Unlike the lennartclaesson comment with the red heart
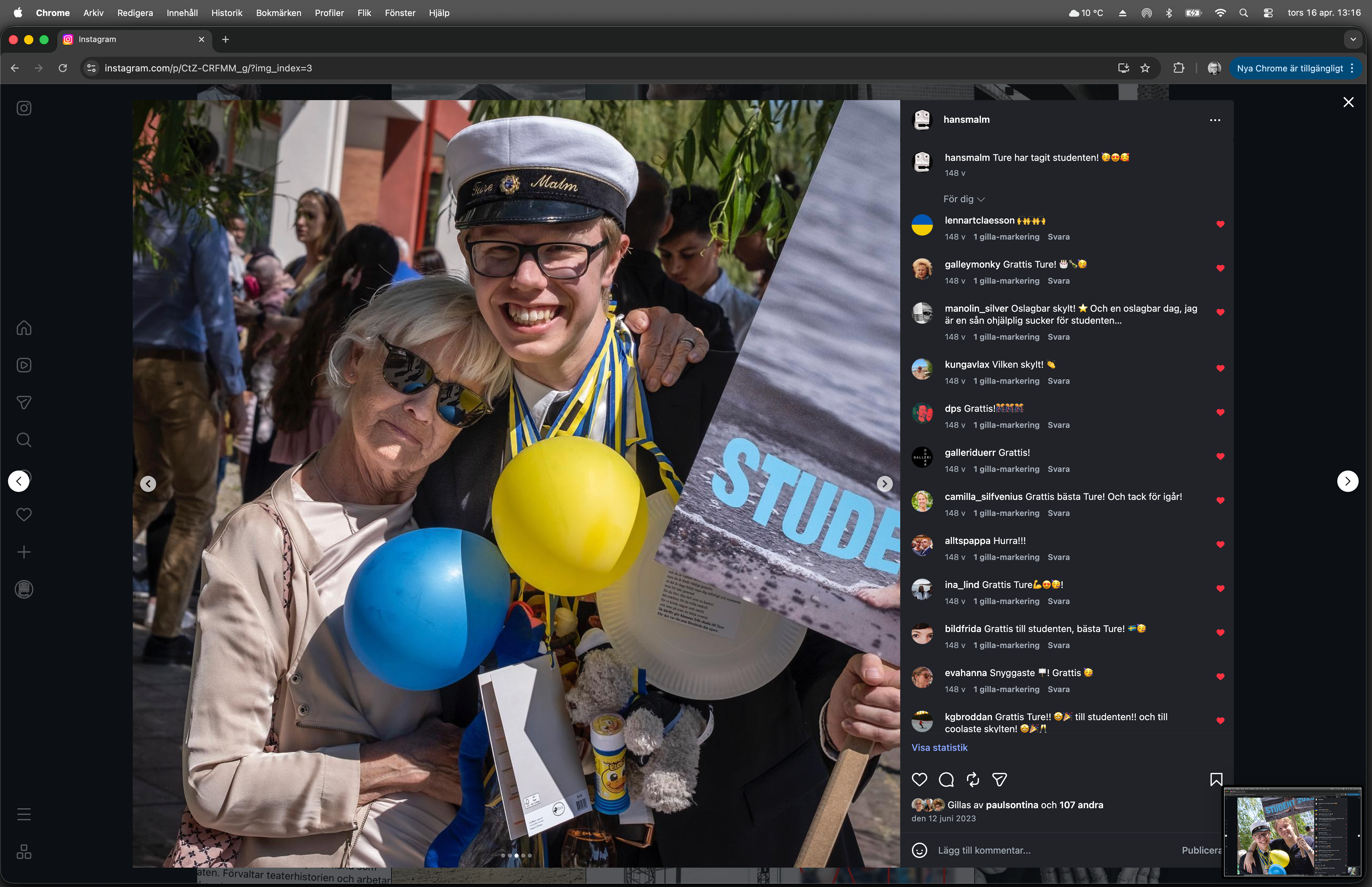This screenshot has width=1372, height=887. point(1220,224)
